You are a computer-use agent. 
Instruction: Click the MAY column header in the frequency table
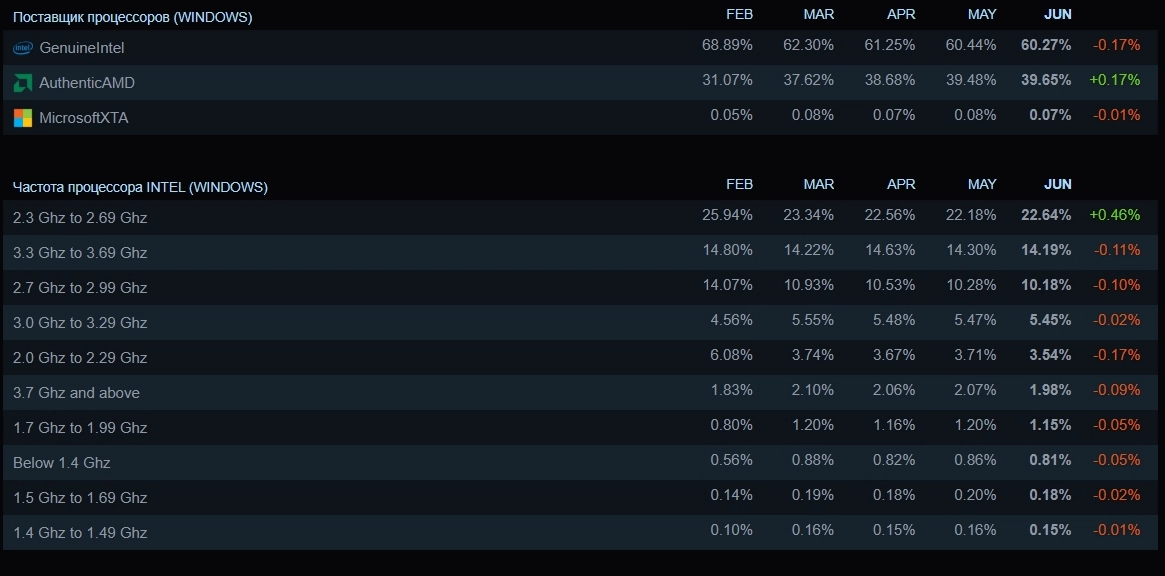pos(982,184)
